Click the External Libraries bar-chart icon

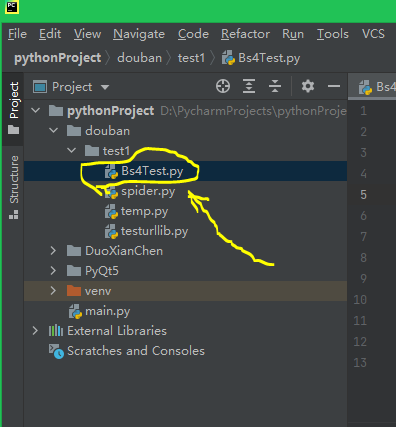[56, 331]
